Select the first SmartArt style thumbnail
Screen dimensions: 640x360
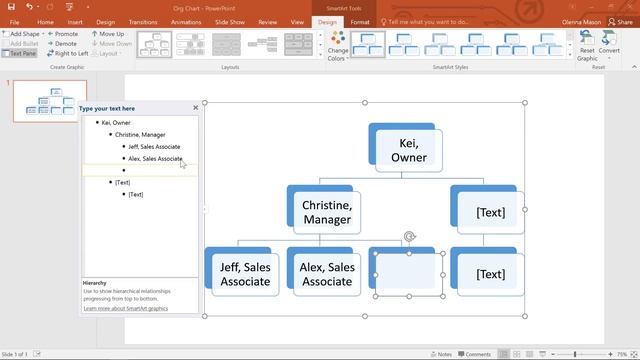pos(368,44)
